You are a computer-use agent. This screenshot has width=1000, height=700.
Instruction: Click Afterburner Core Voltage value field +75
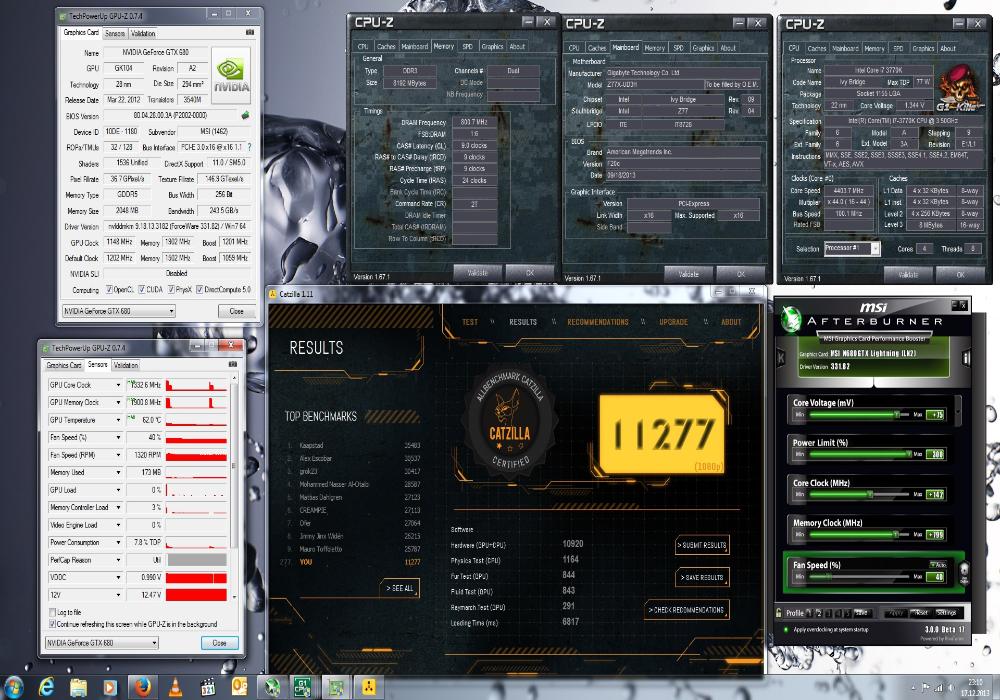(x=936, y=414)
